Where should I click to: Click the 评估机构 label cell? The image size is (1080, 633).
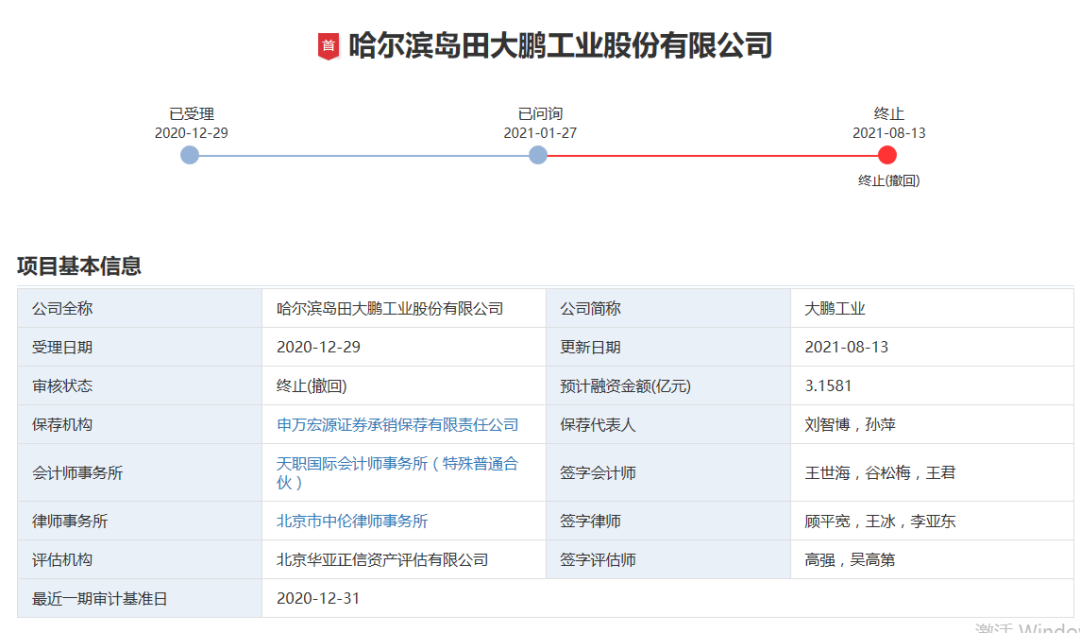(x=140, y=559)
